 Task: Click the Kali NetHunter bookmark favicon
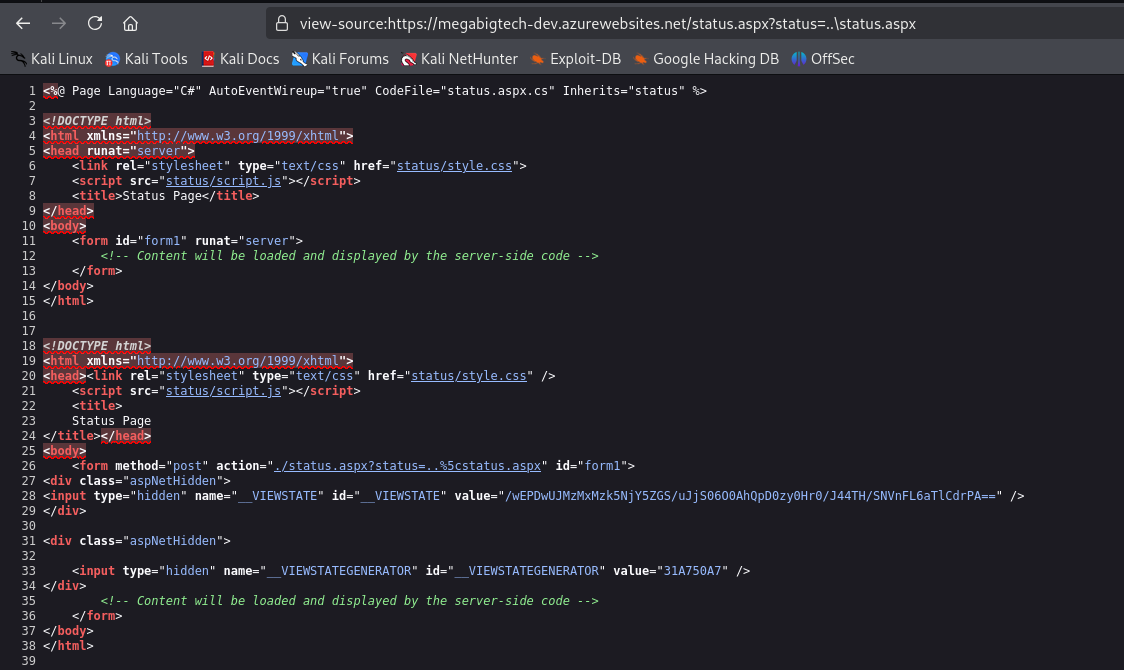(409, 59)
